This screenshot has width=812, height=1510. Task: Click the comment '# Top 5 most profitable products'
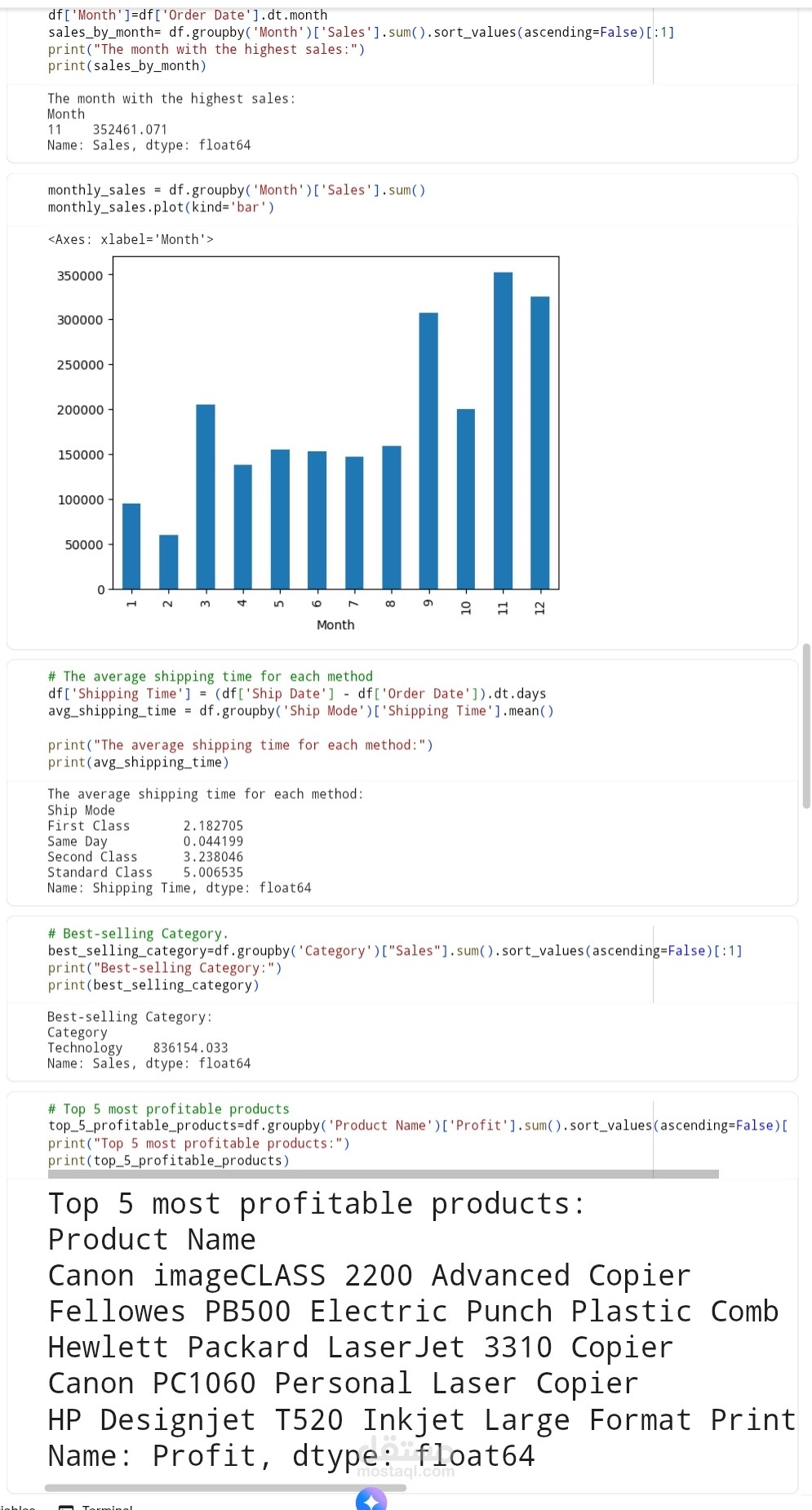(x=169, y=1109)
